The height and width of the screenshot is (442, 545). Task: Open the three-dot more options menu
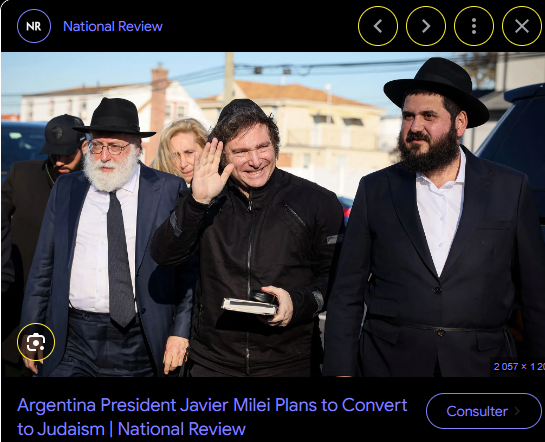pos(474,26)
